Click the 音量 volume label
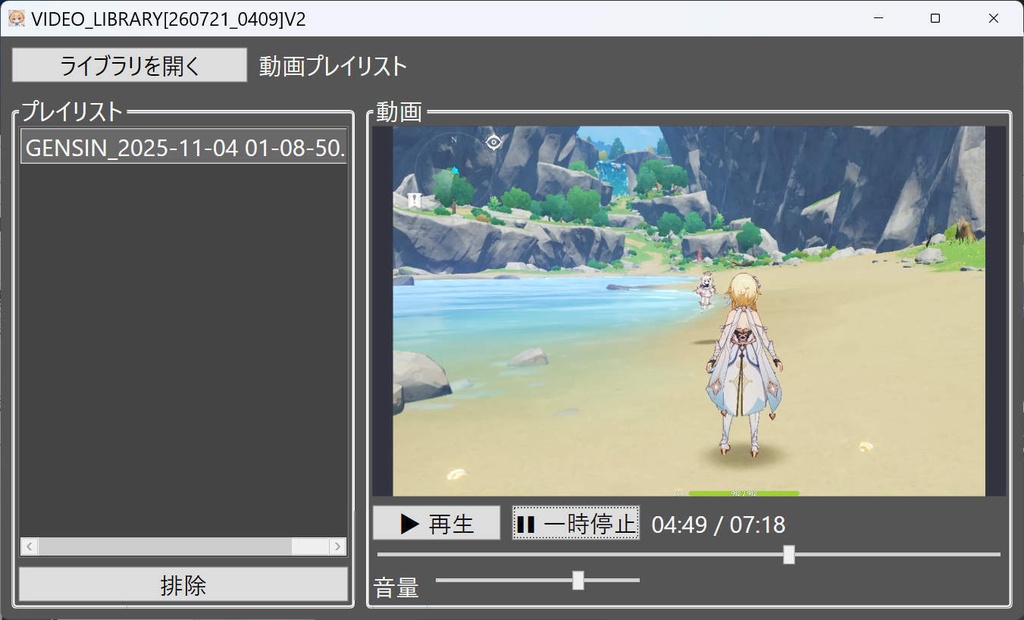The width and height of the screenshot is (1024, 620). click(396, 588)
